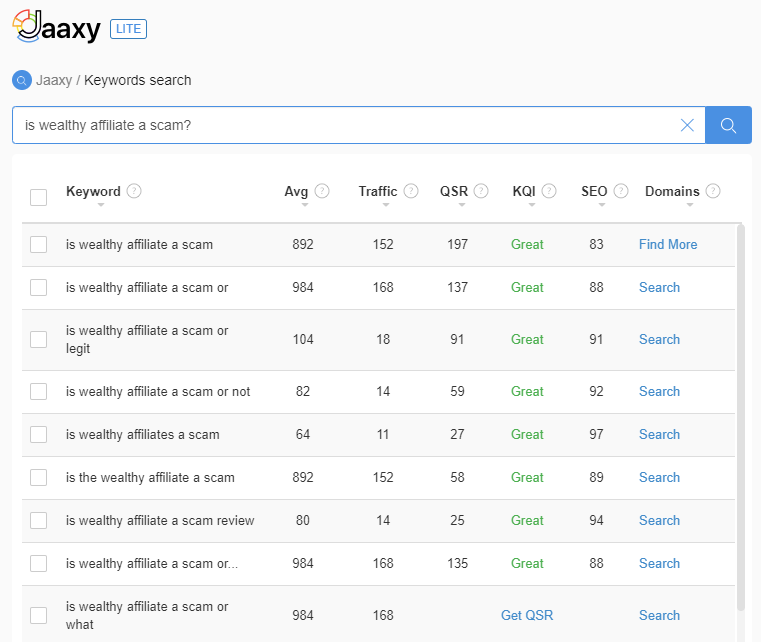
Task: Click Search domains for 'scam review'
Action: coord(659,520)
